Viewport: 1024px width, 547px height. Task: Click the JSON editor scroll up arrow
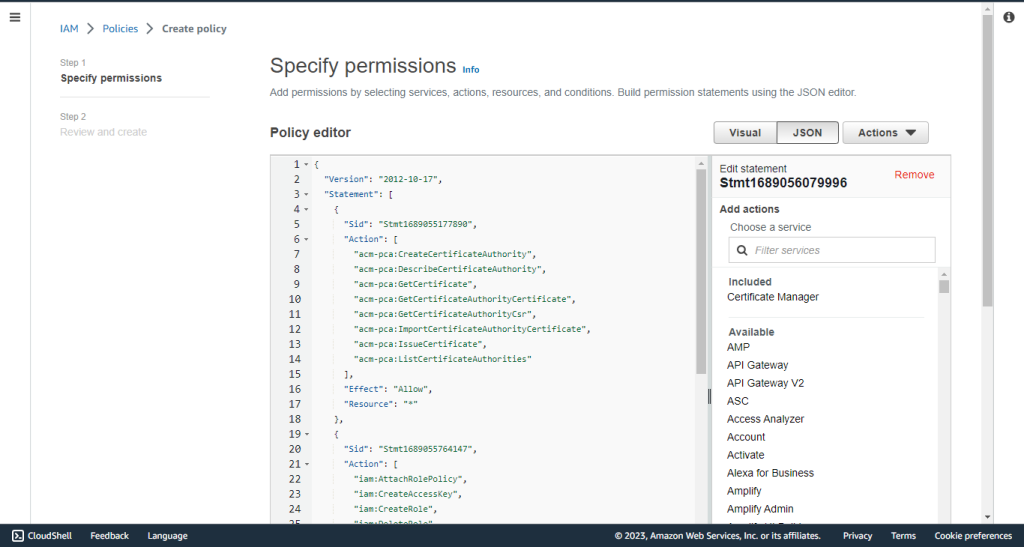coord(701,164)
